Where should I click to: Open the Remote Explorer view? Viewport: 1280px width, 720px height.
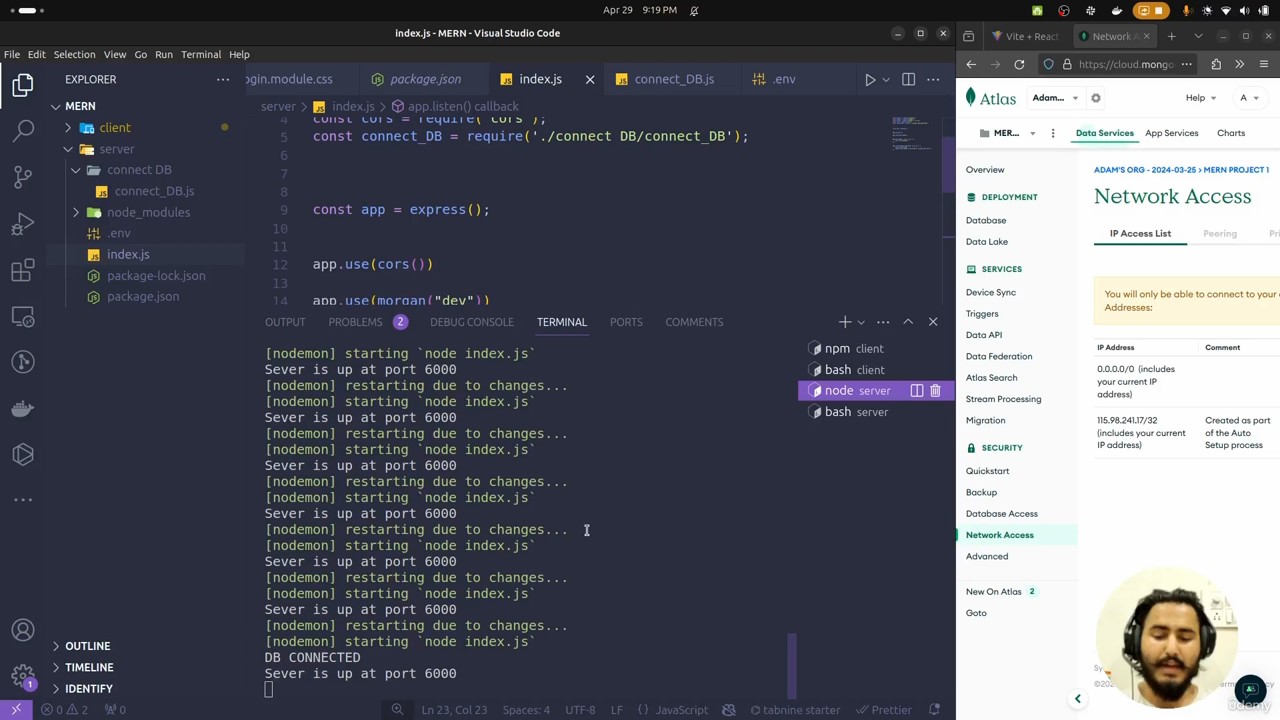tap(23, 316)
